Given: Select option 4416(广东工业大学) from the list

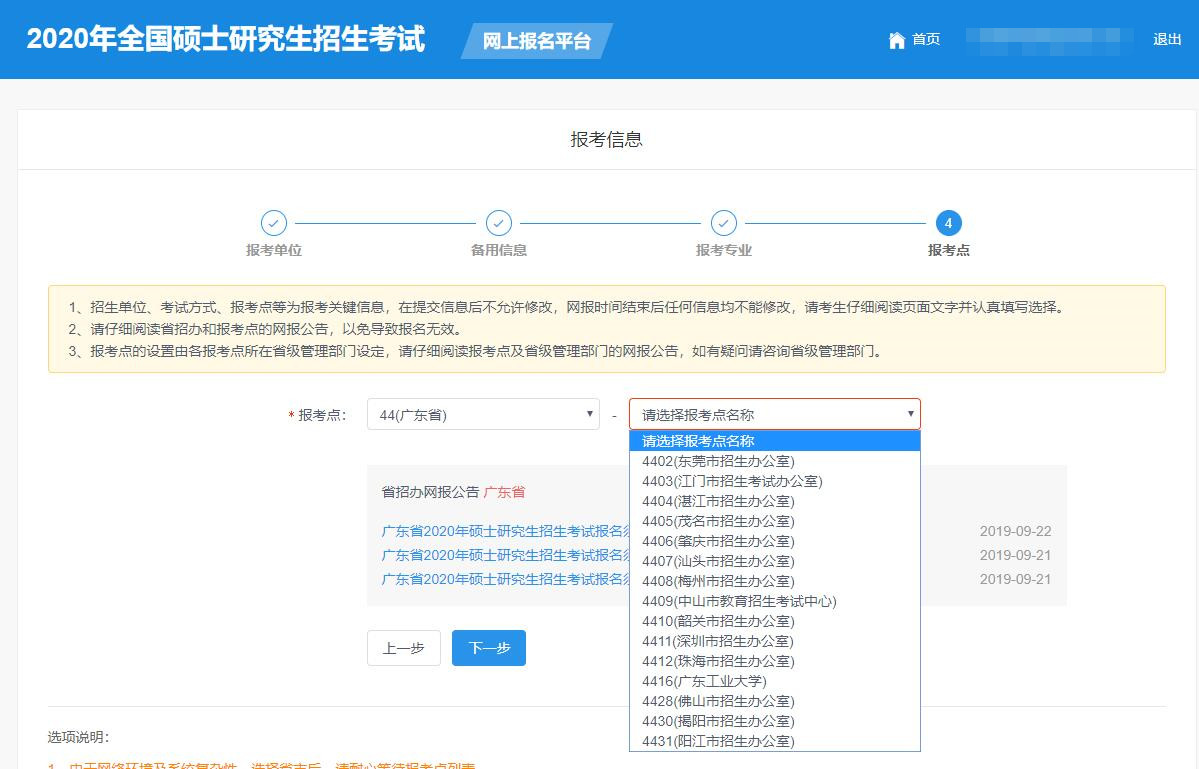Looking at the screenshot, I should click(x=712, y=681).
